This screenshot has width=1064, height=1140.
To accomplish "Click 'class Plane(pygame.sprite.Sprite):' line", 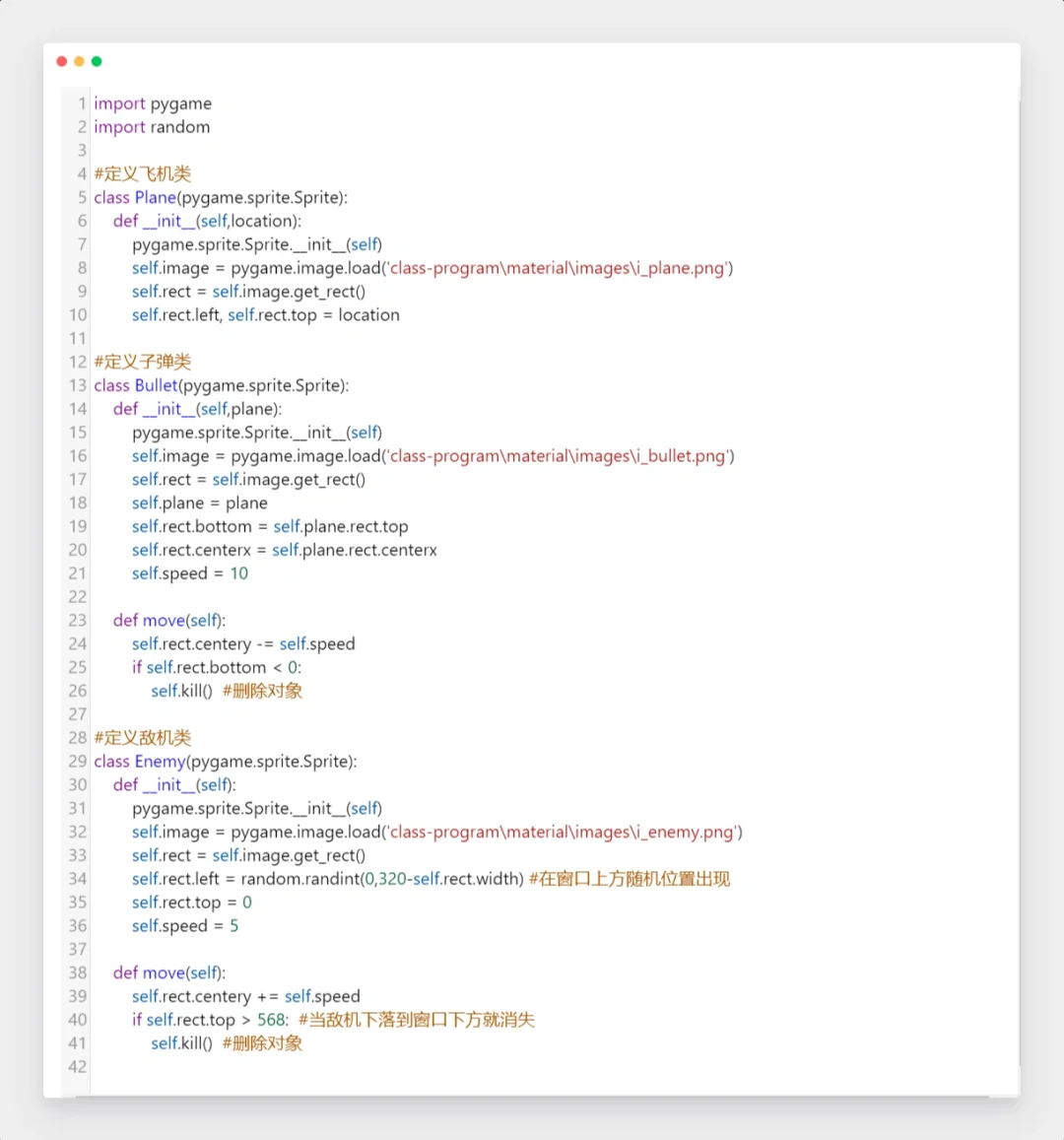I will (x=221, y=198).
